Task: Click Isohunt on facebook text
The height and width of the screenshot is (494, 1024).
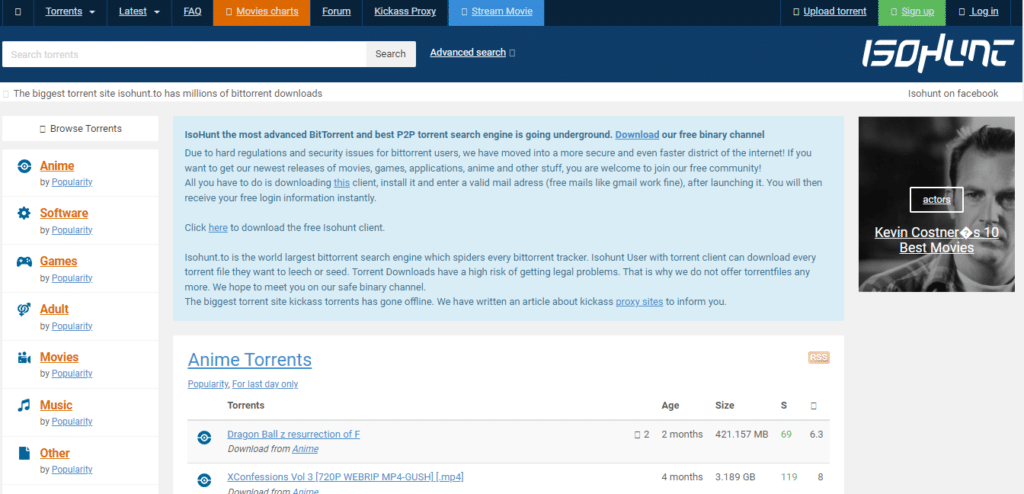Action: pyautogui.click(x=953, y=93)
